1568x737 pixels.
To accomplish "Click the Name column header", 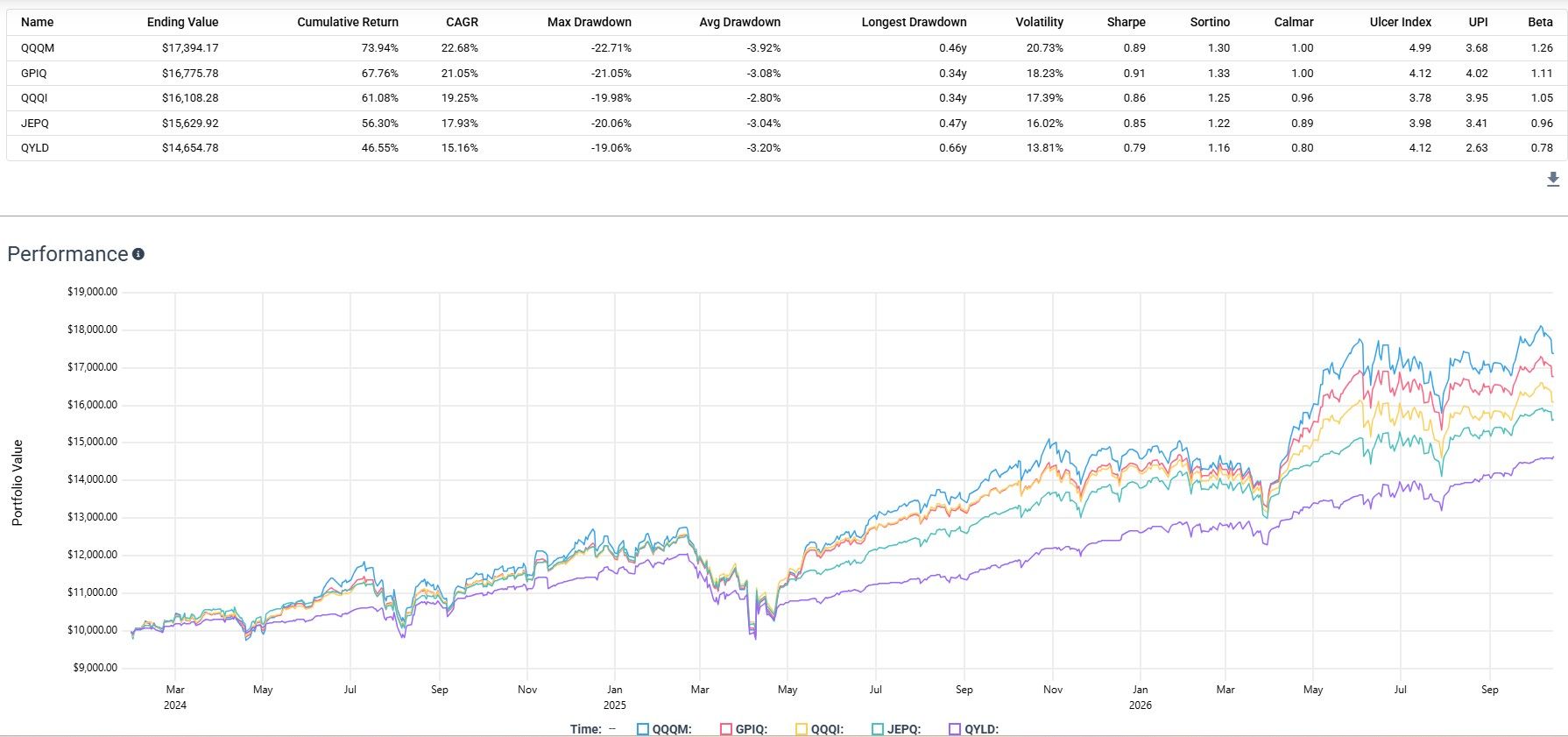I will (x=38, y=22).
